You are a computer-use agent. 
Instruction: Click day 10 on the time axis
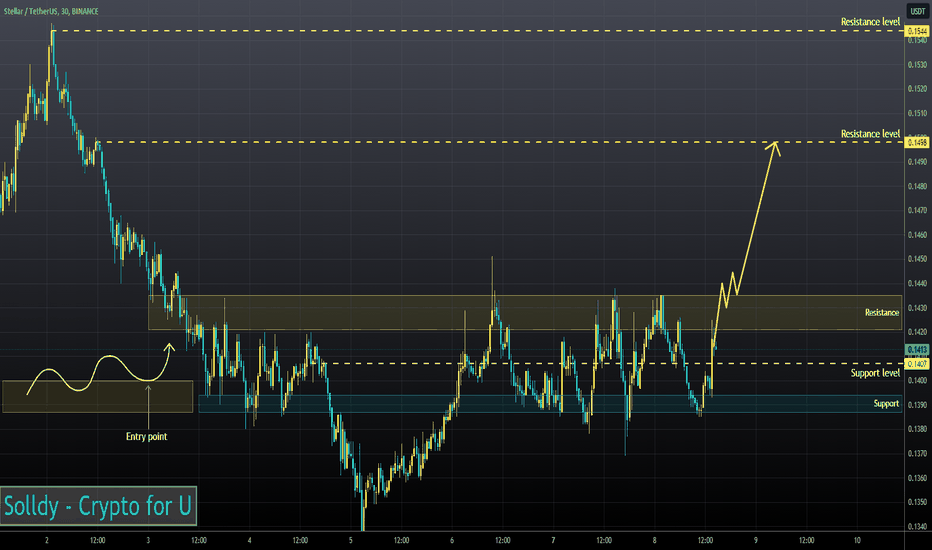tap(857, 540)
